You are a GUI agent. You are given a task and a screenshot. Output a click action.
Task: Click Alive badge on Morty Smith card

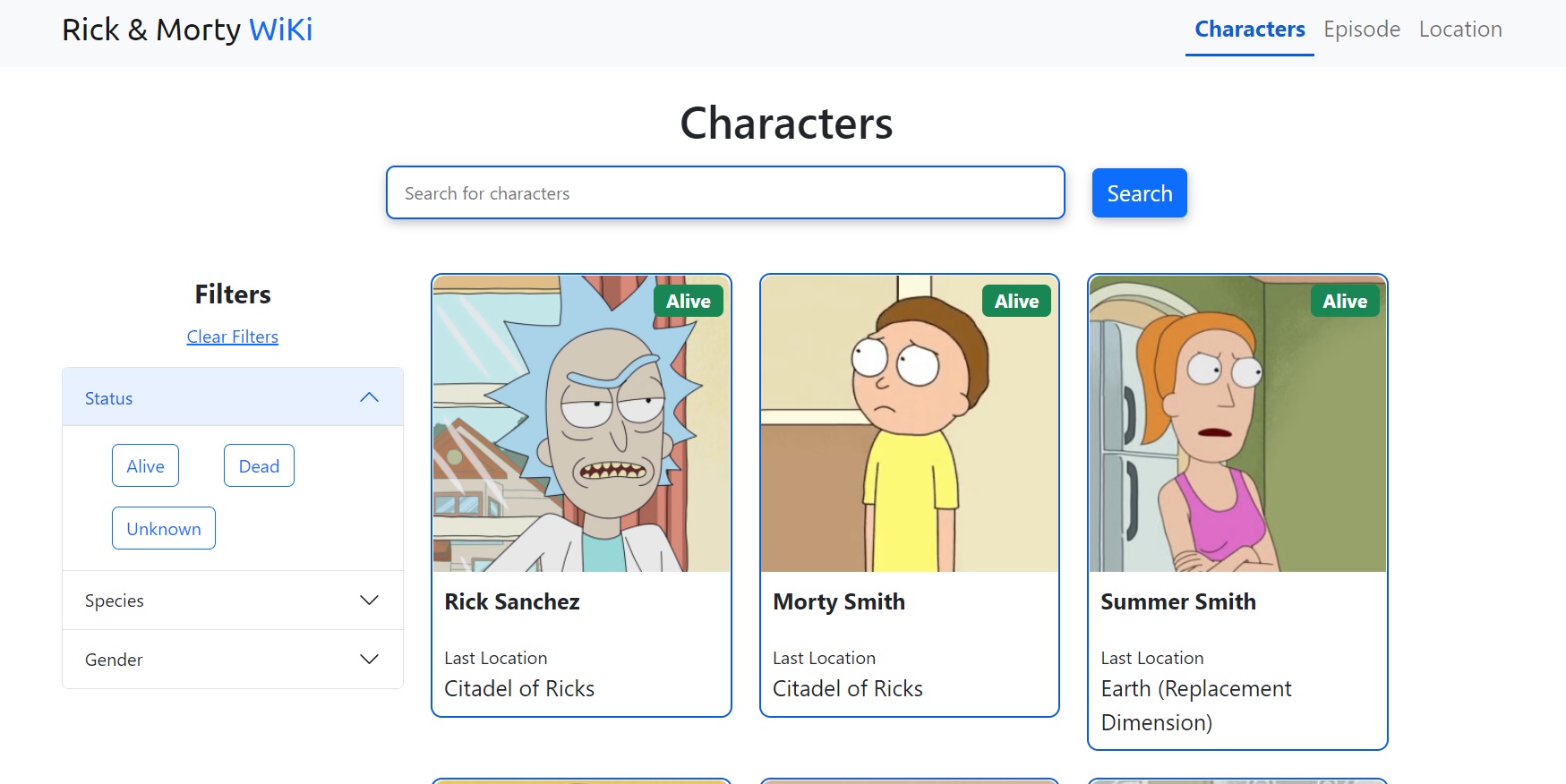coord(1017,302)
